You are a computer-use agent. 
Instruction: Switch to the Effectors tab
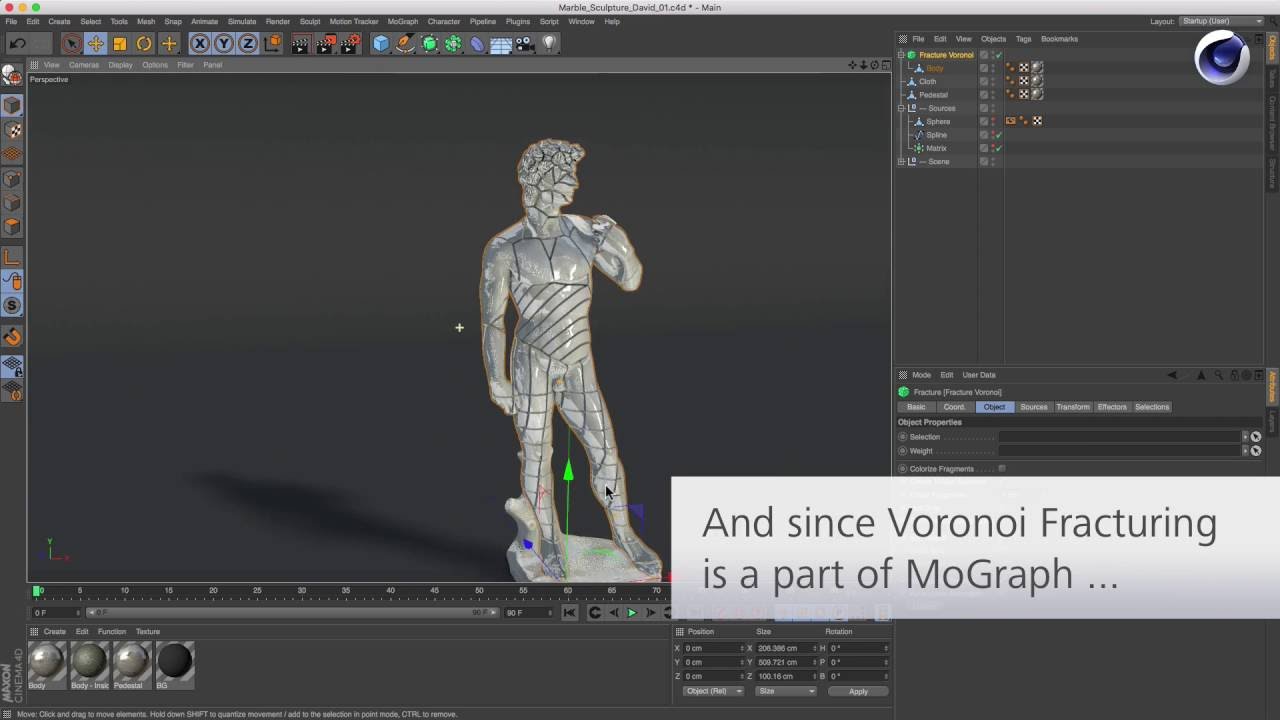point(1112,407)
